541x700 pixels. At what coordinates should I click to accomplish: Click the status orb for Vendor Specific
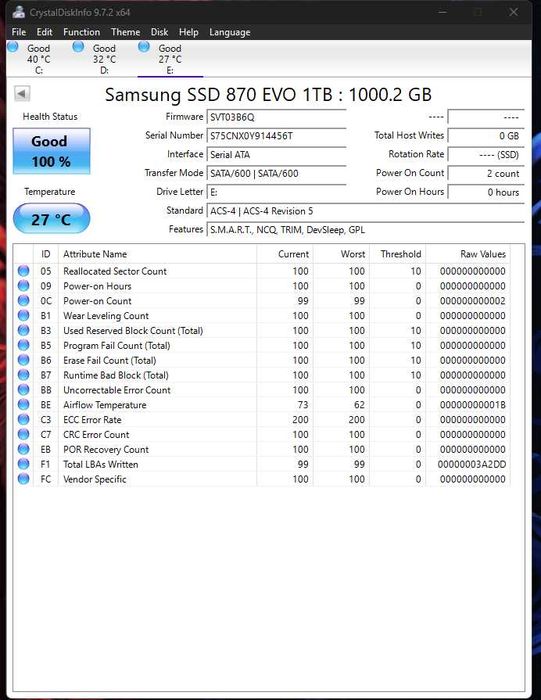click(x=24, y=479)
